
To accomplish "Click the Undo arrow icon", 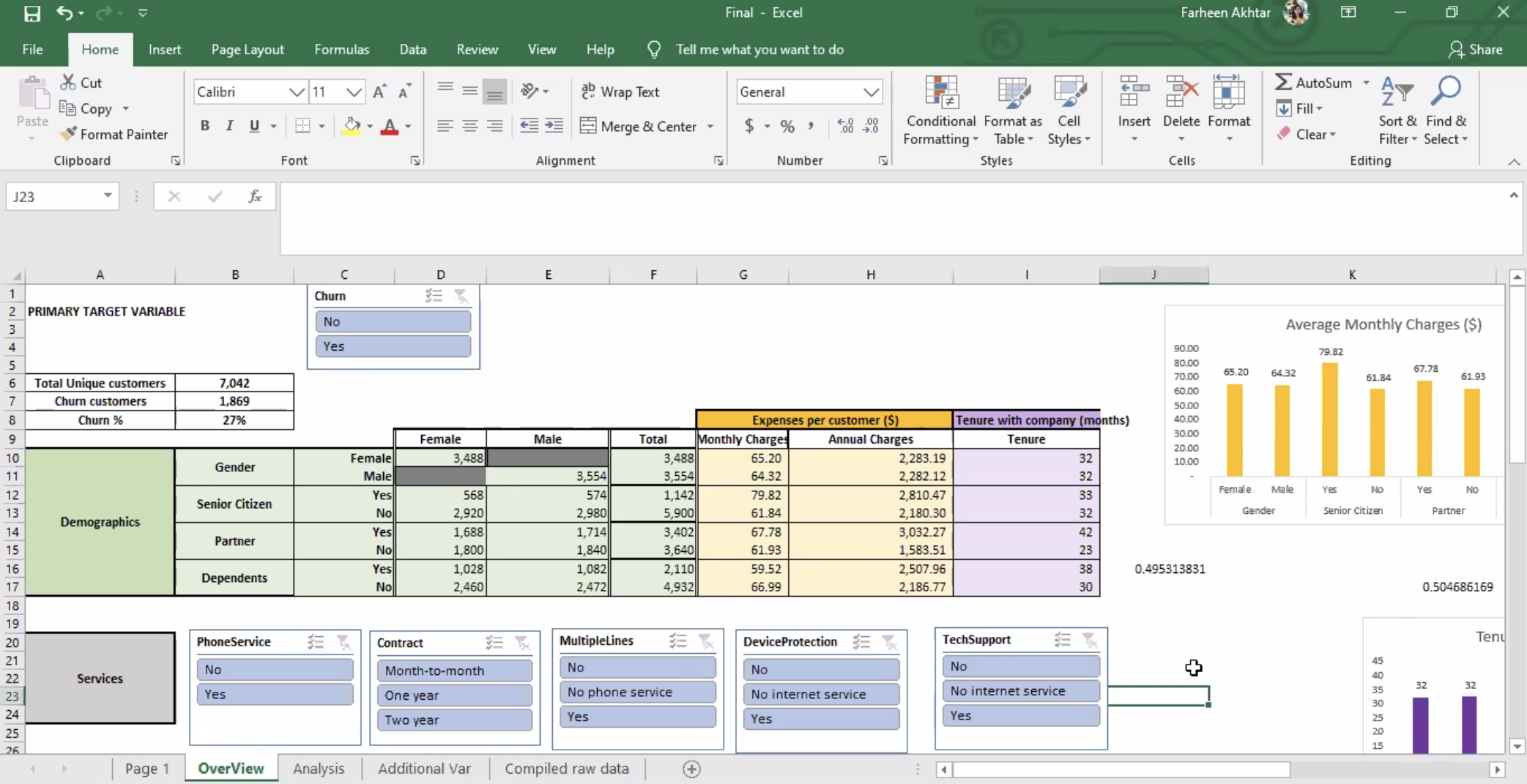I will point(65,12).
